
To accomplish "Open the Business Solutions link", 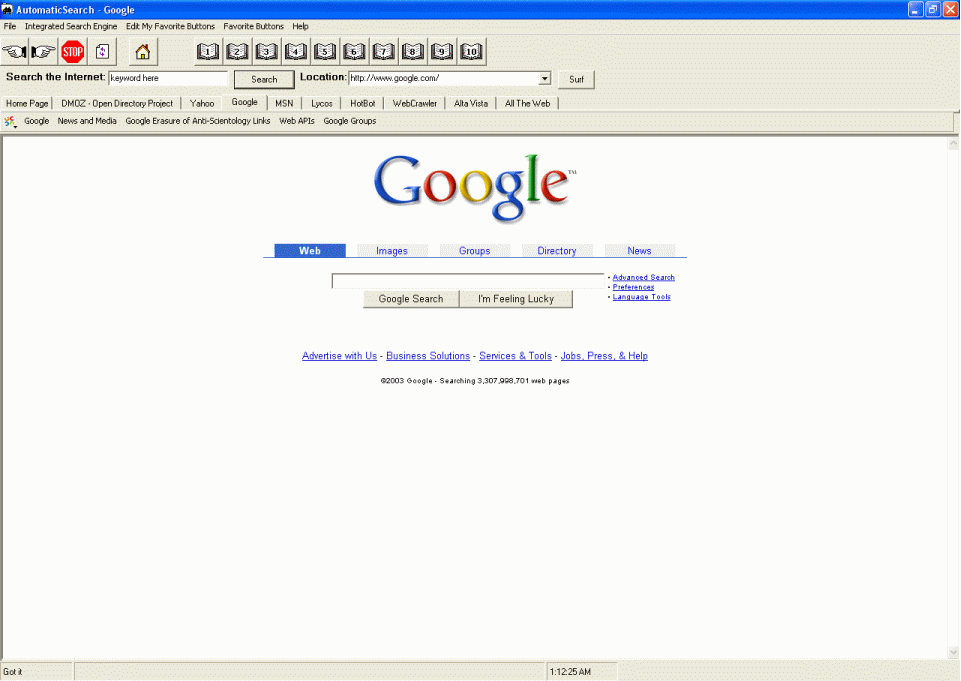I will pos(428,356).
